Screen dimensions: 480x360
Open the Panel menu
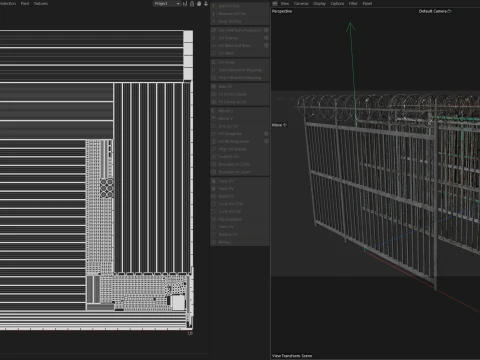coord(367,3)
